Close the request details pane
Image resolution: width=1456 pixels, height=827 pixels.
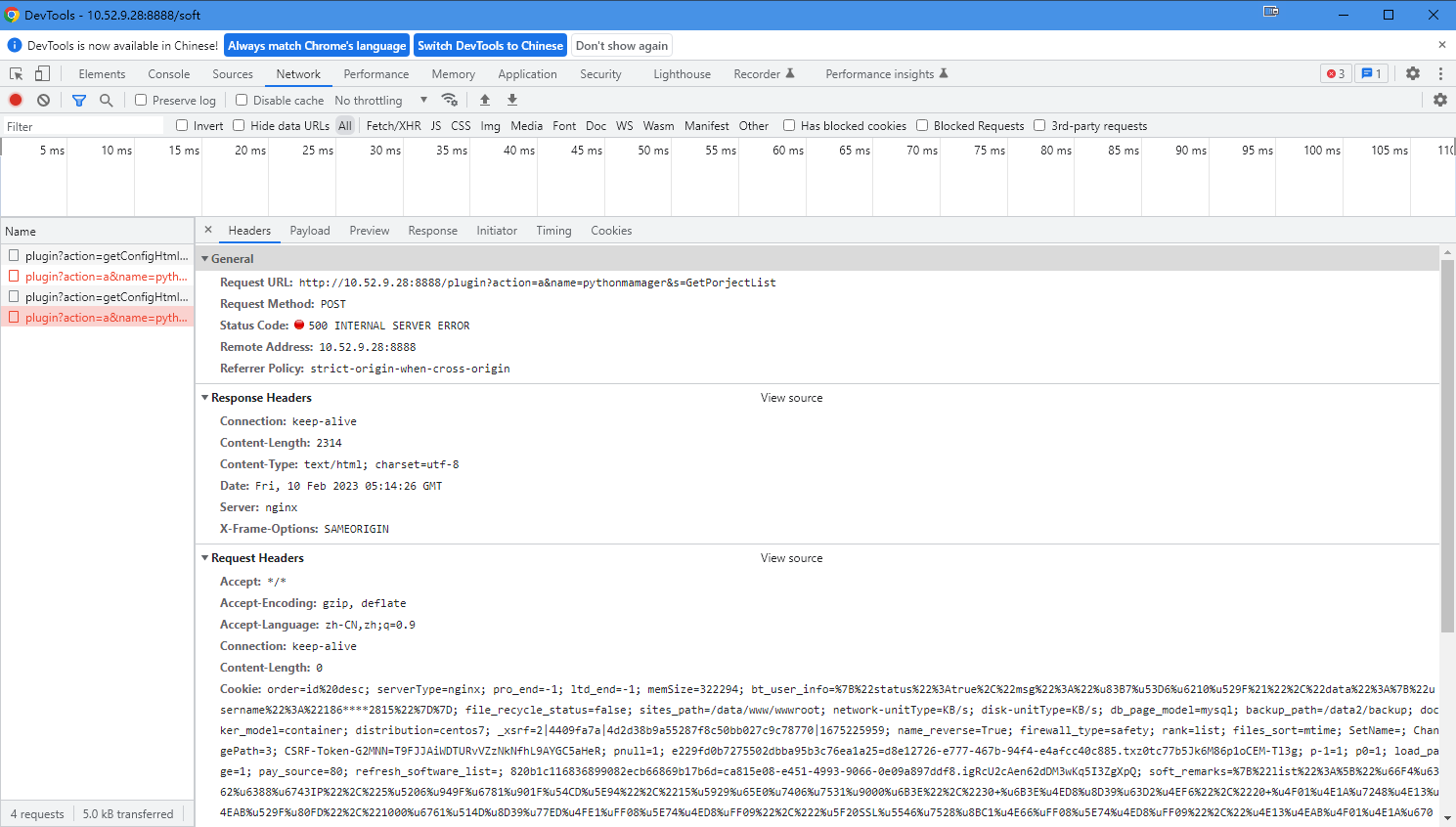(208, 230)
